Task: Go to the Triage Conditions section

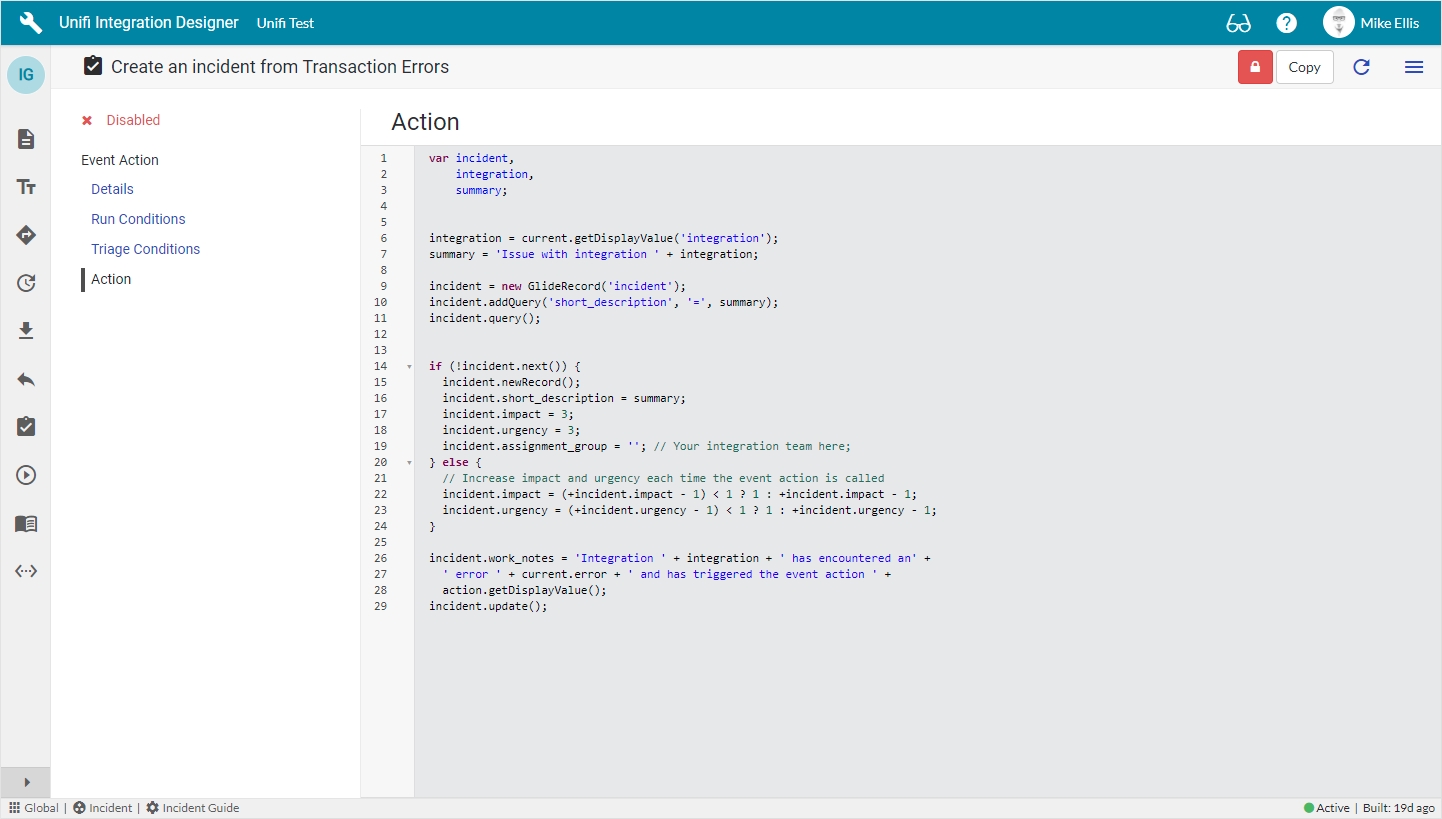Action: pos(145,249)
